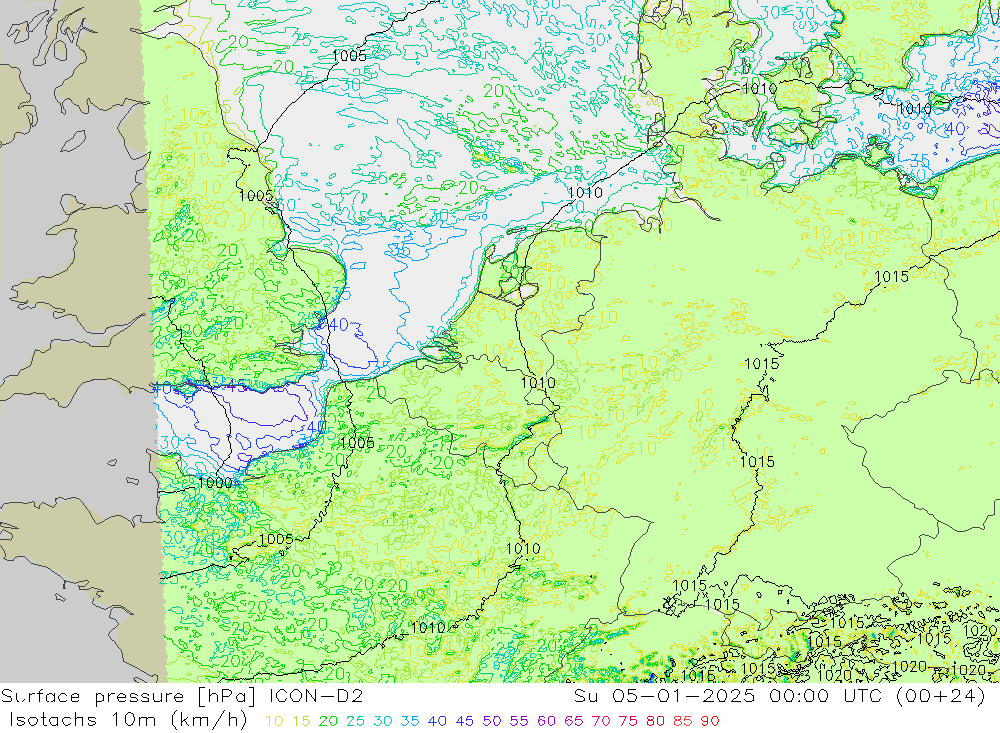Select legend value 80 in the isotach scale

[x=656, y=722]
